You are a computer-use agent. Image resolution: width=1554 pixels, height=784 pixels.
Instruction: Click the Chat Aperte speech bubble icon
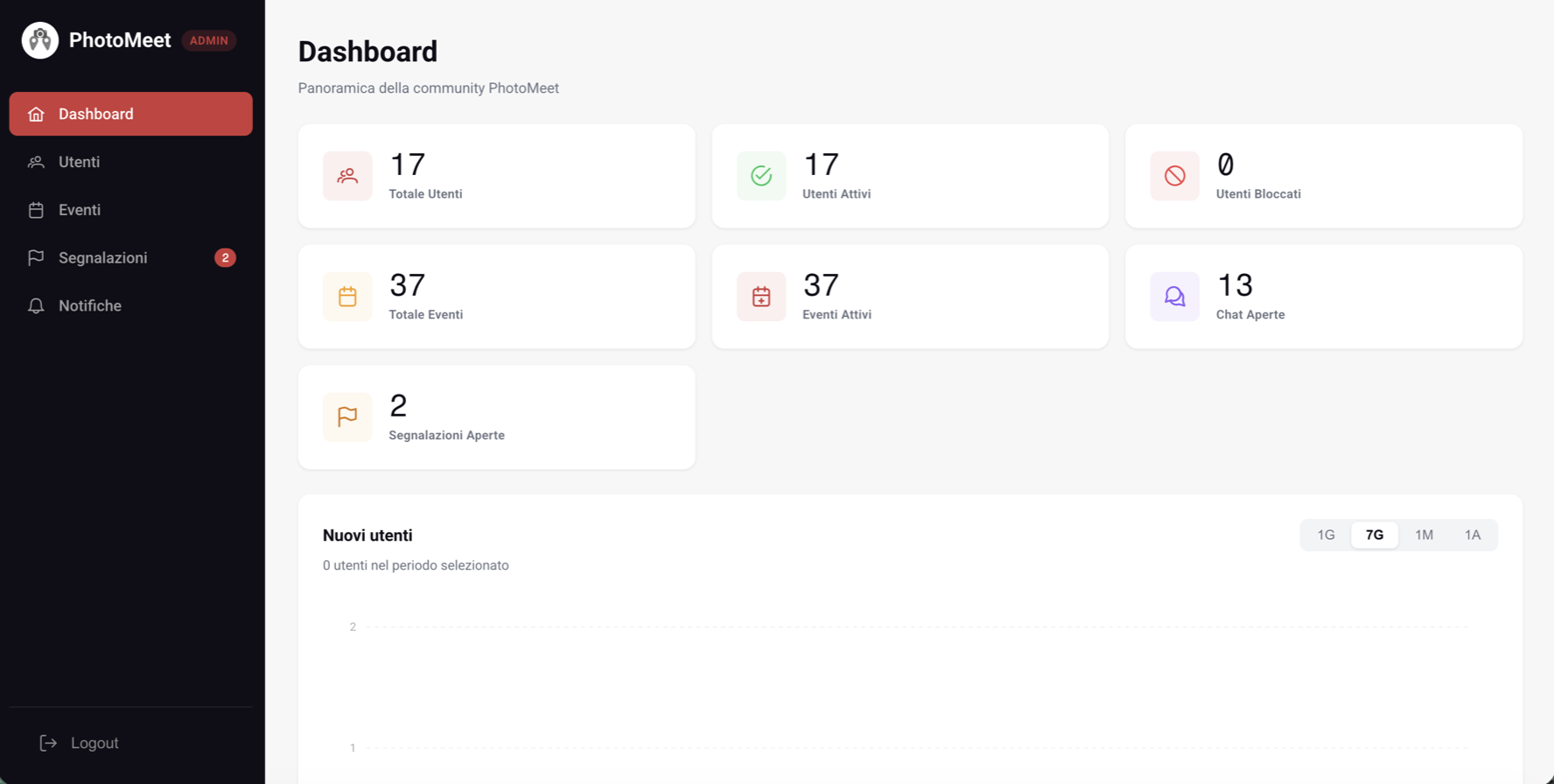[x=1174, y=297]
